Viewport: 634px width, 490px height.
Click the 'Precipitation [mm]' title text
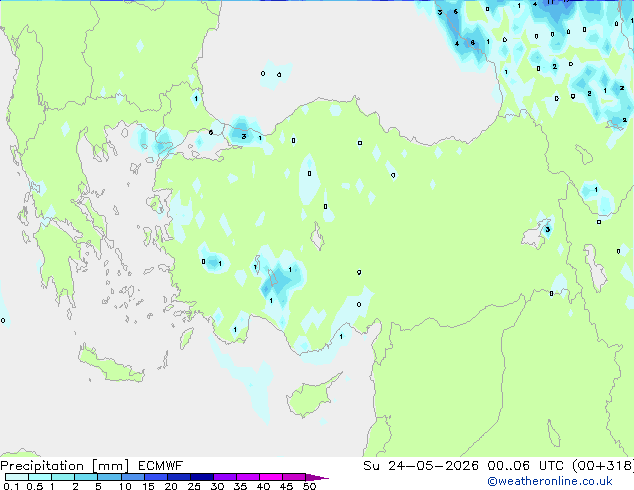click(64, 466)
